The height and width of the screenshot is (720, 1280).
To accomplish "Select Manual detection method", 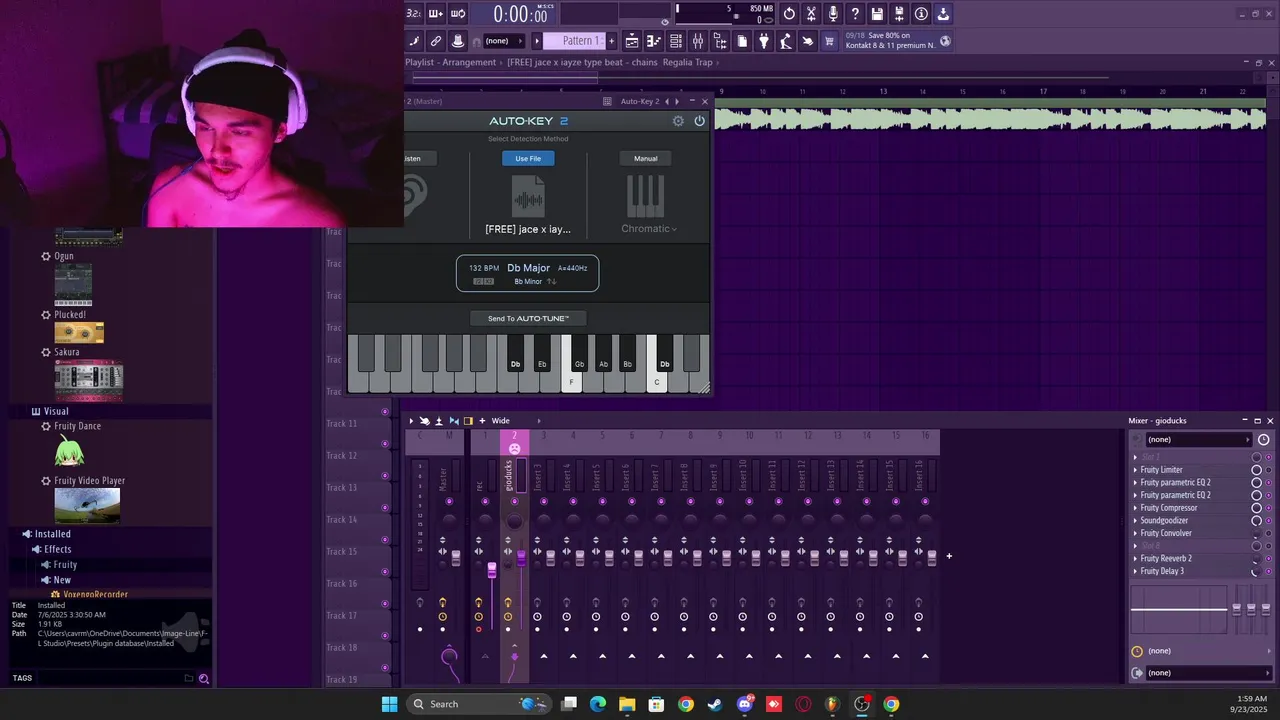I will click(x=646, y=158).
